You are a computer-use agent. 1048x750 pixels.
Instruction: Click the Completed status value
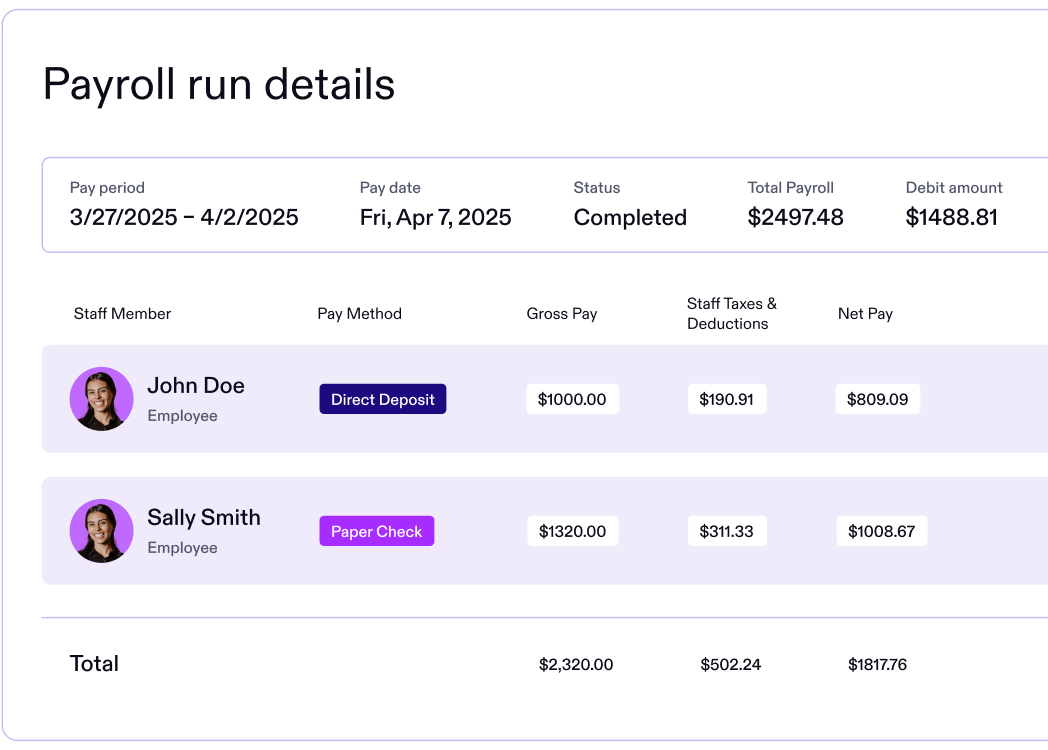630,217
